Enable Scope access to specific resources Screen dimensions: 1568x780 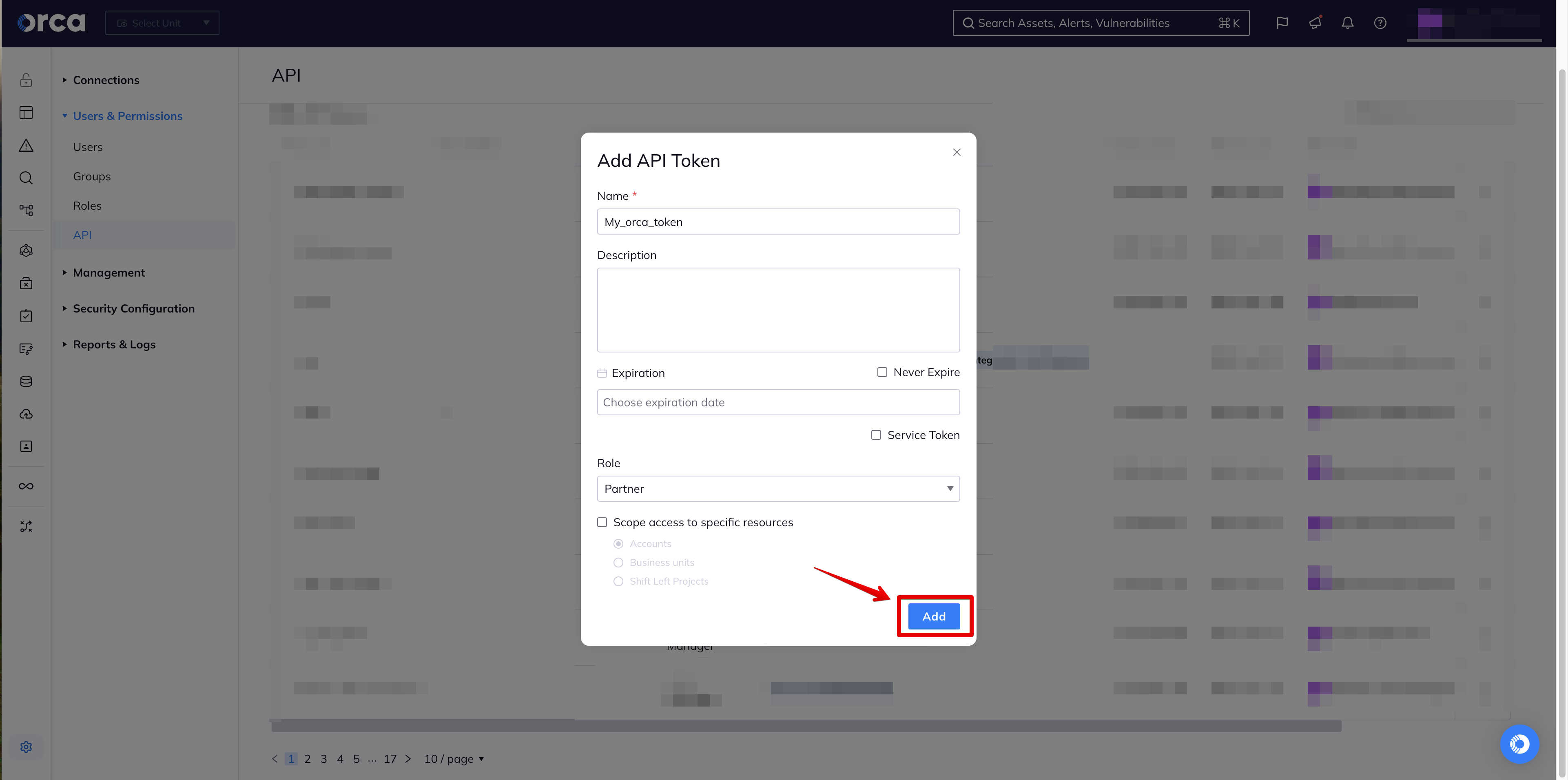tap(602, 522)
